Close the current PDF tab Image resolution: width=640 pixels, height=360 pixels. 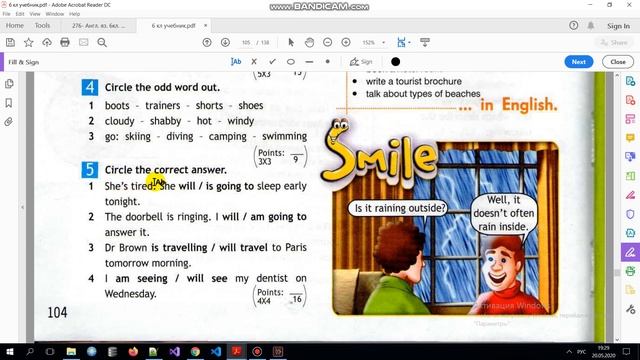click(x=205, y=25)
